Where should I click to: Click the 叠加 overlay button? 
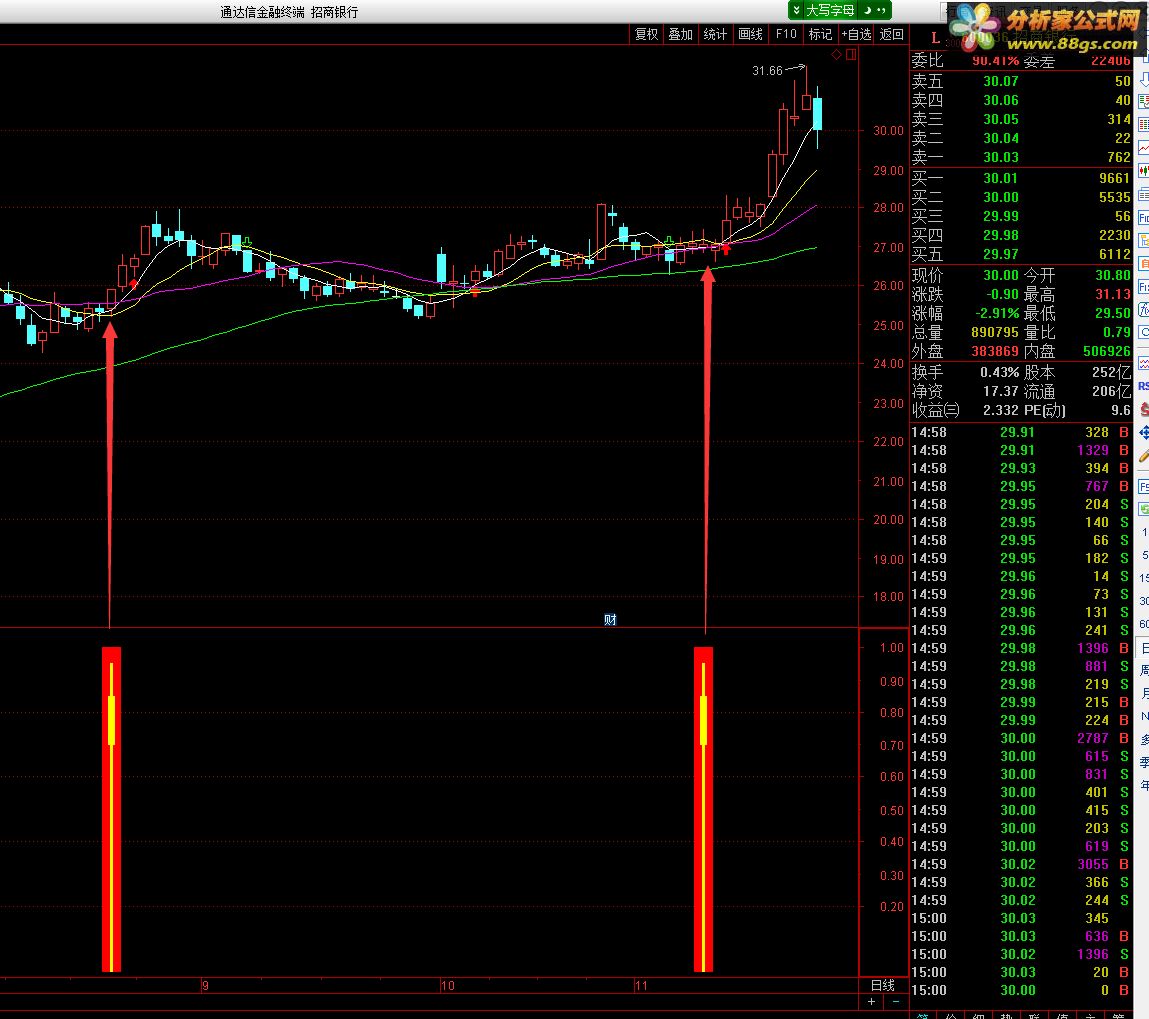pyautogui.click(x=681, y=34)
